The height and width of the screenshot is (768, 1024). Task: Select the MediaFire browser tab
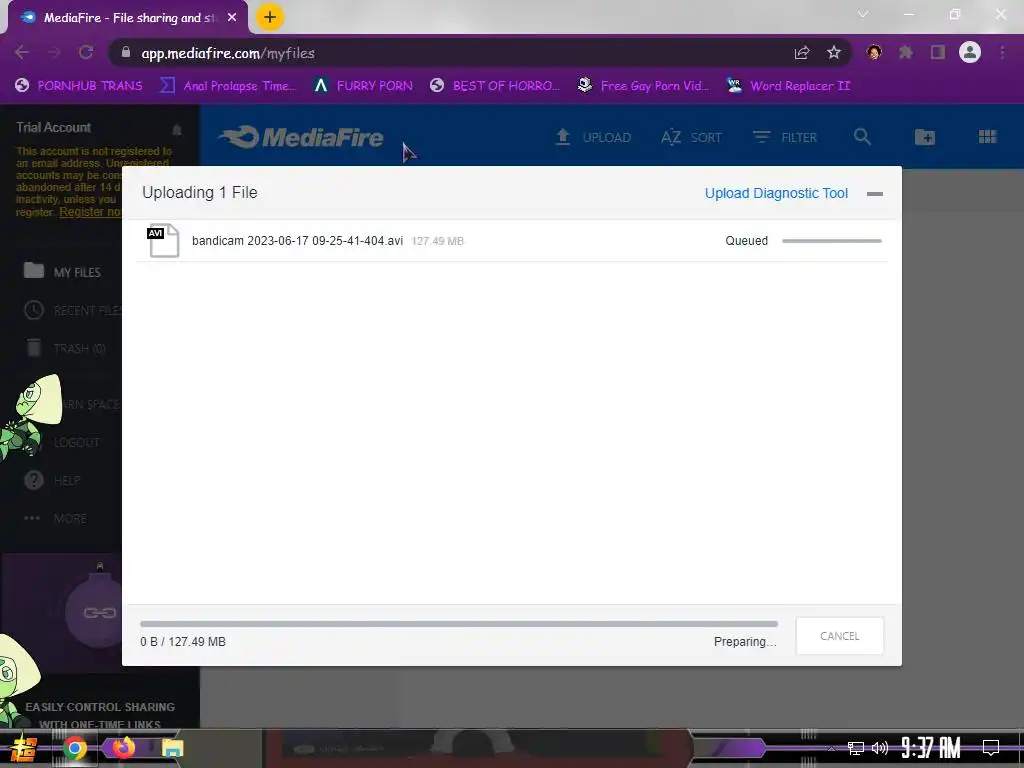point(128,18)
